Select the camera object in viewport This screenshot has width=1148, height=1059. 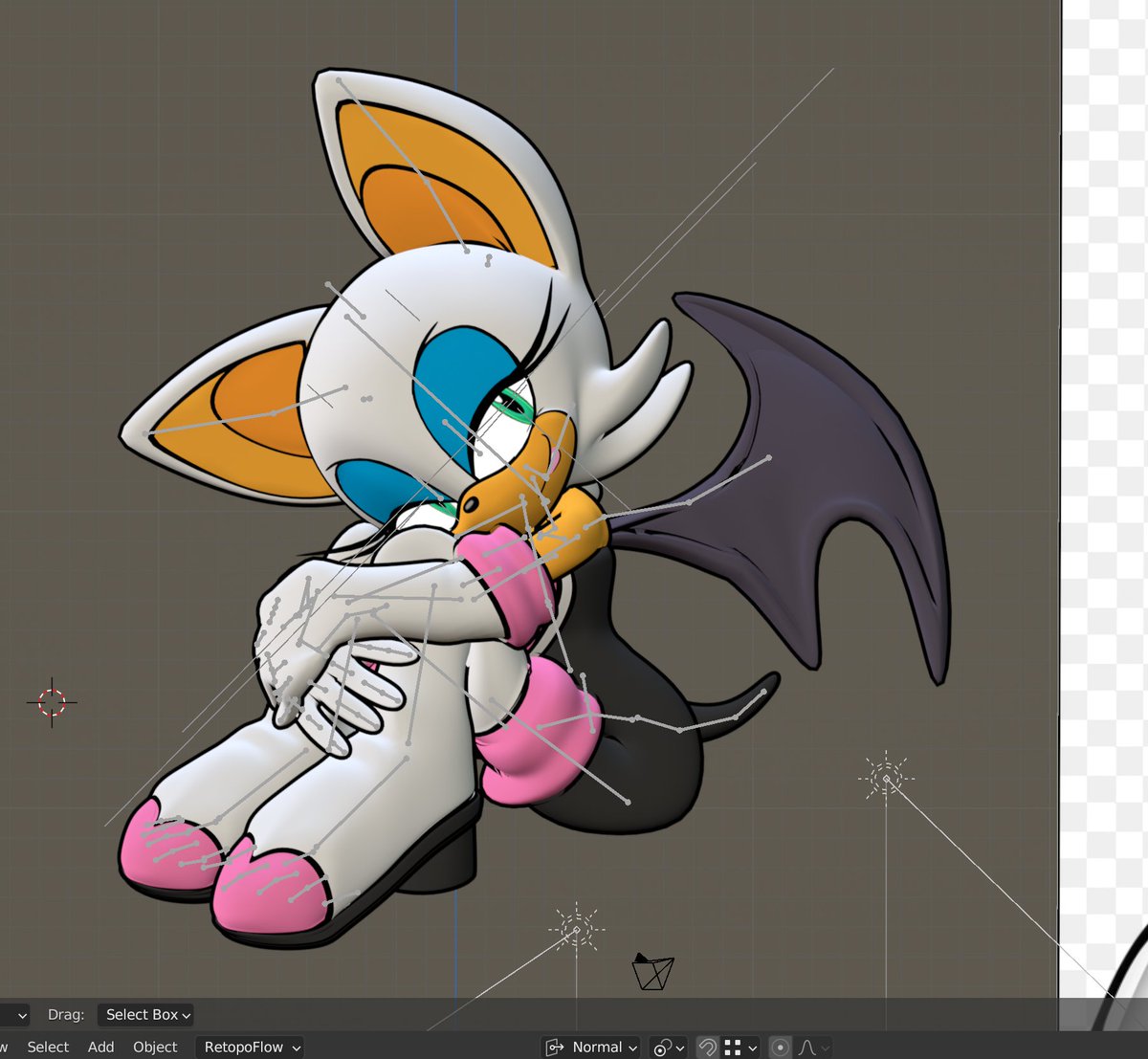click(x=652, y=971)
